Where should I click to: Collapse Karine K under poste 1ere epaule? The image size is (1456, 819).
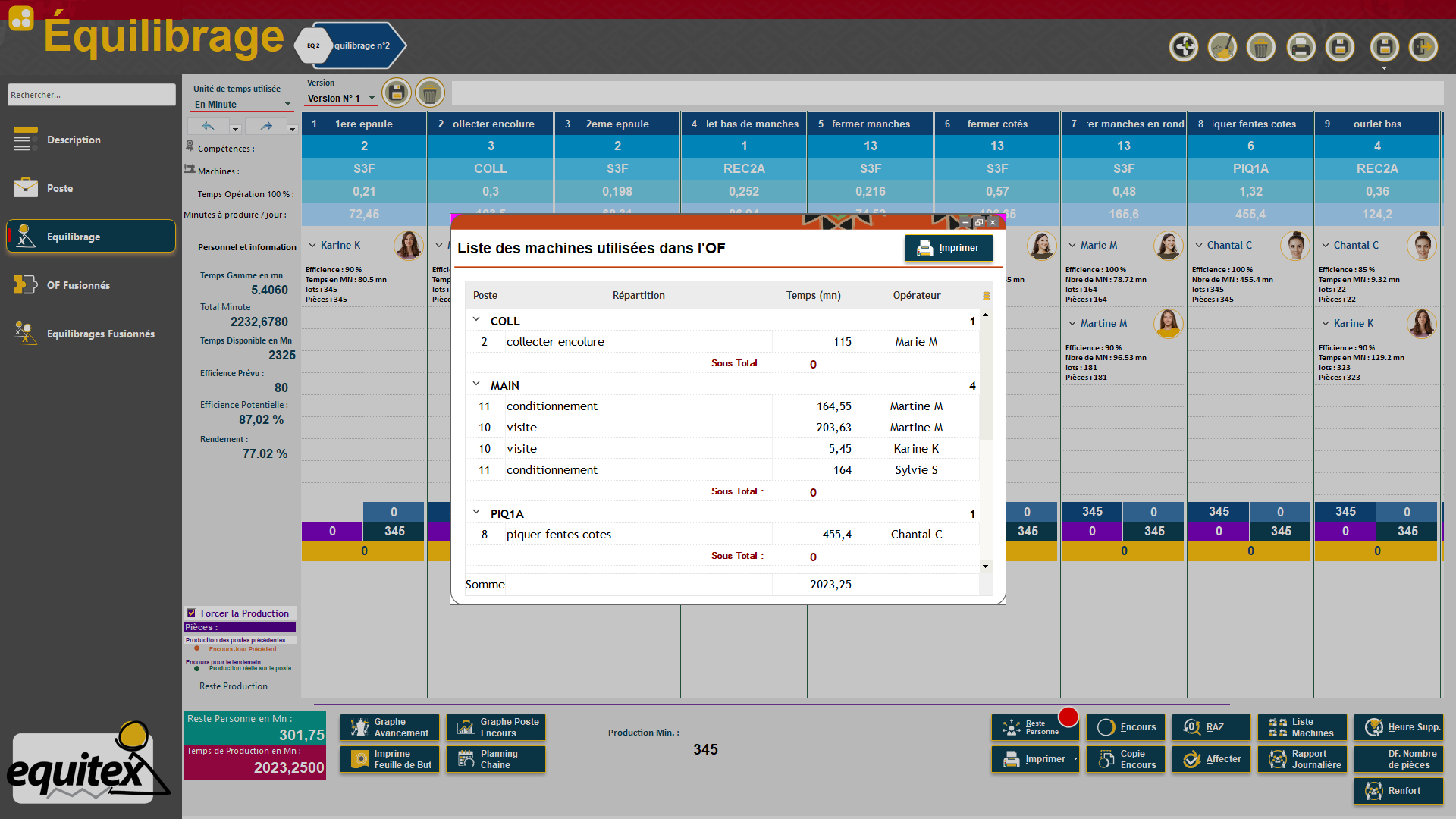[312, 245]
